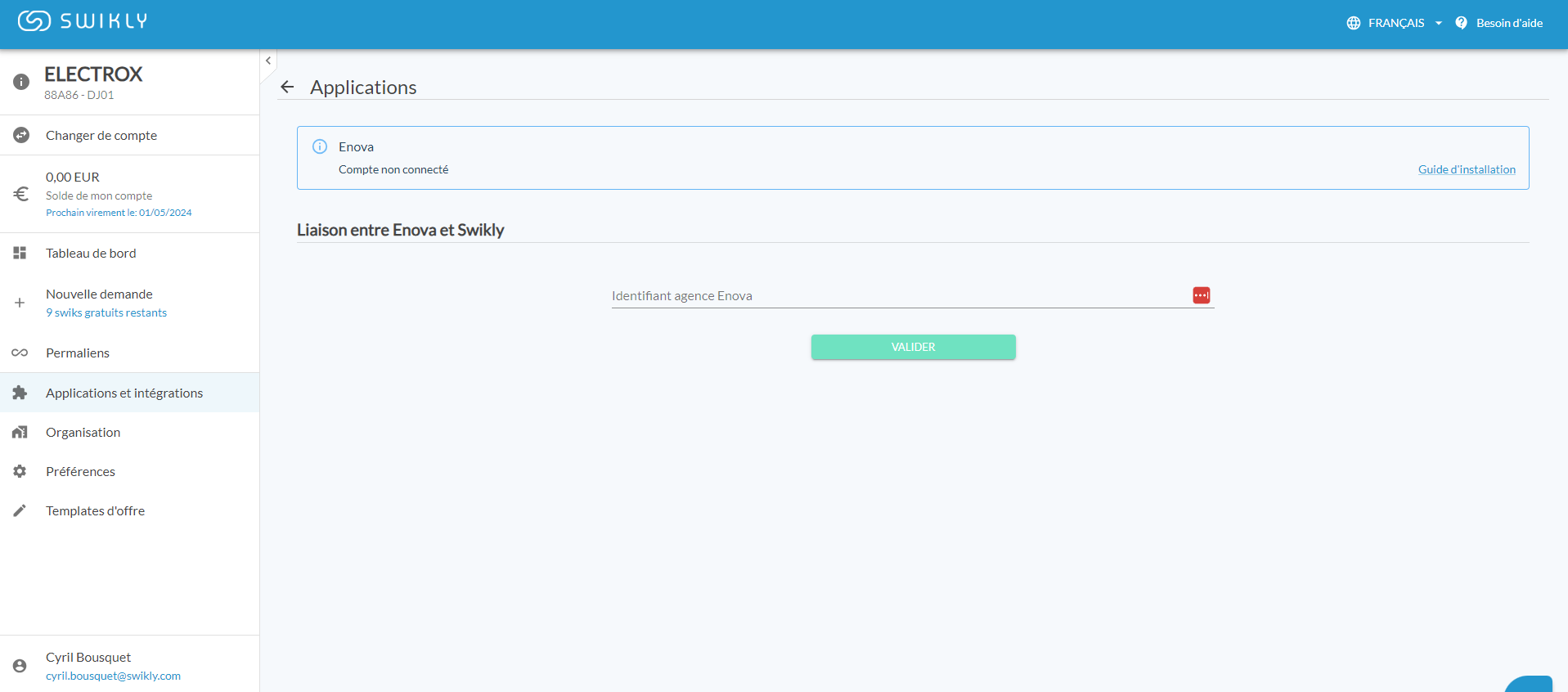Screen dimensions: 1568x692
Task: Click the ELECTROX account name
Action: (x=93, y=74)
